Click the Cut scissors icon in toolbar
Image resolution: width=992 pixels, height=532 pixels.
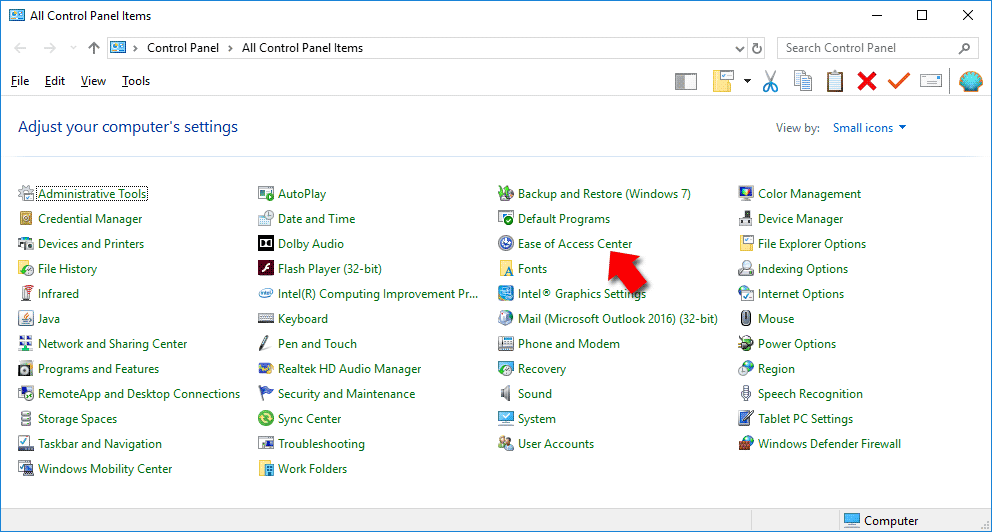pos(770,81)
